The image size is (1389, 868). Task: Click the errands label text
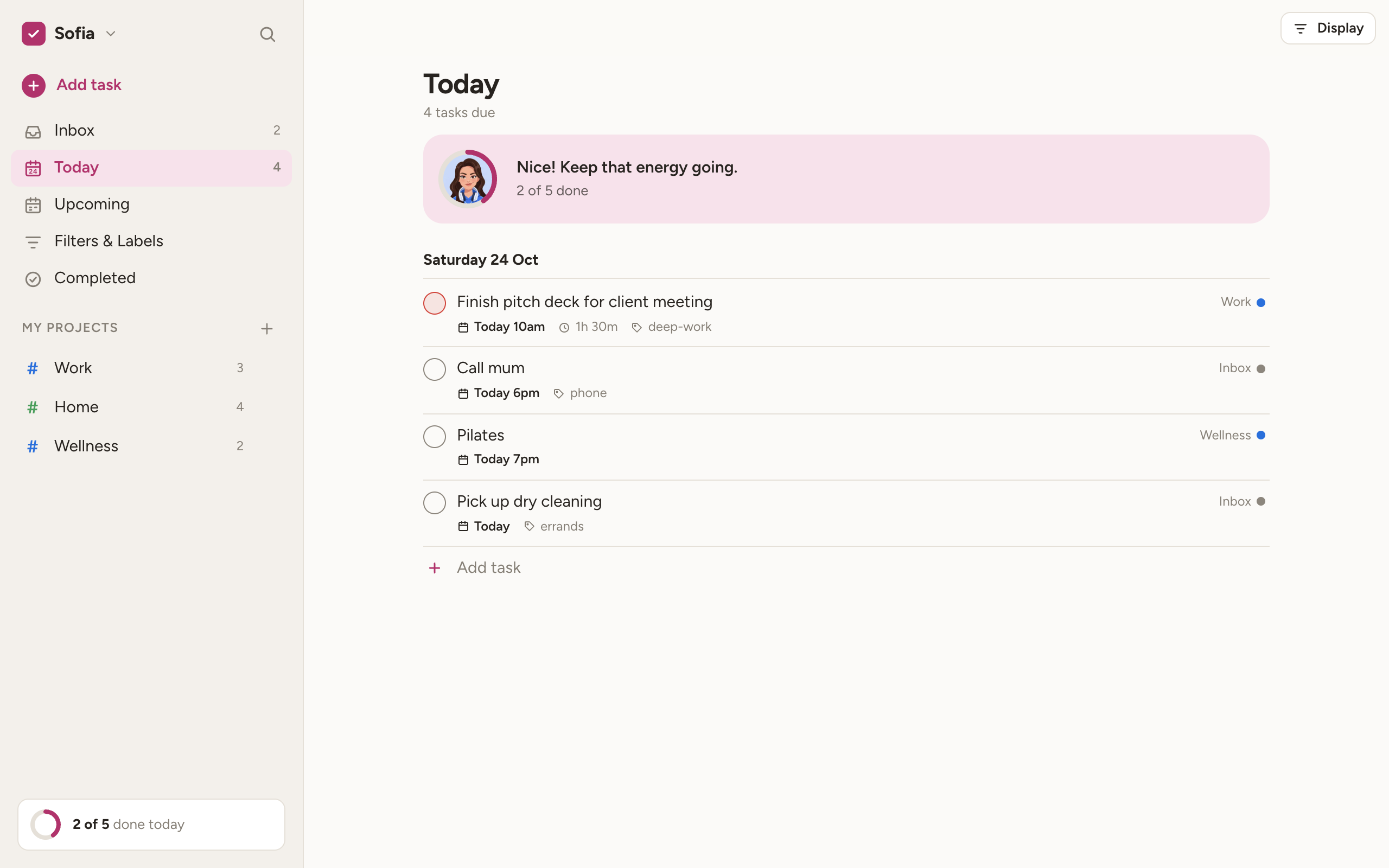tap(562, 526)
